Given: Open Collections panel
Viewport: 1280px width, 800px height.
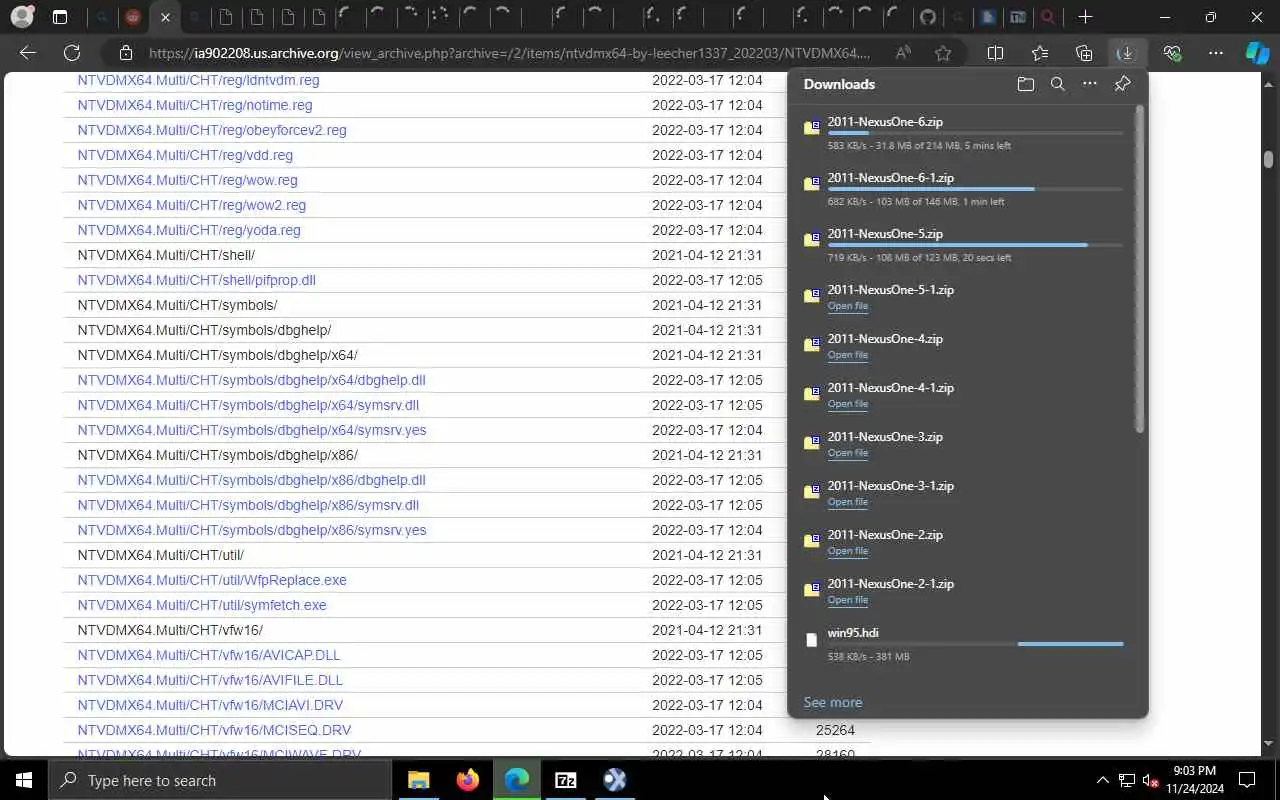Looking at the screenshot, I should coord(1084,53).
